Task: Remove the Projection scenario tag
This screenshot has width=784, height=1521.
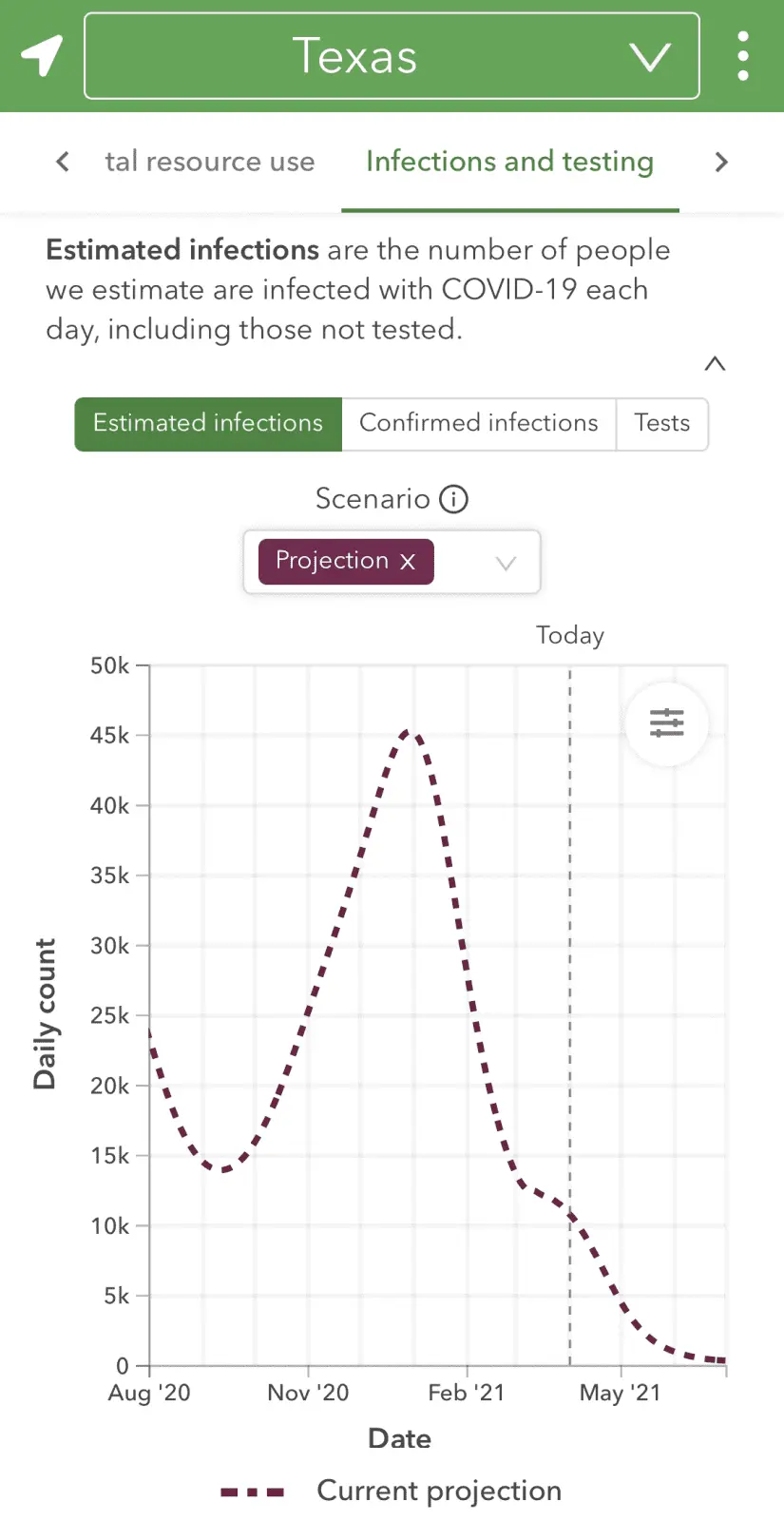Action: pos(408,562)
